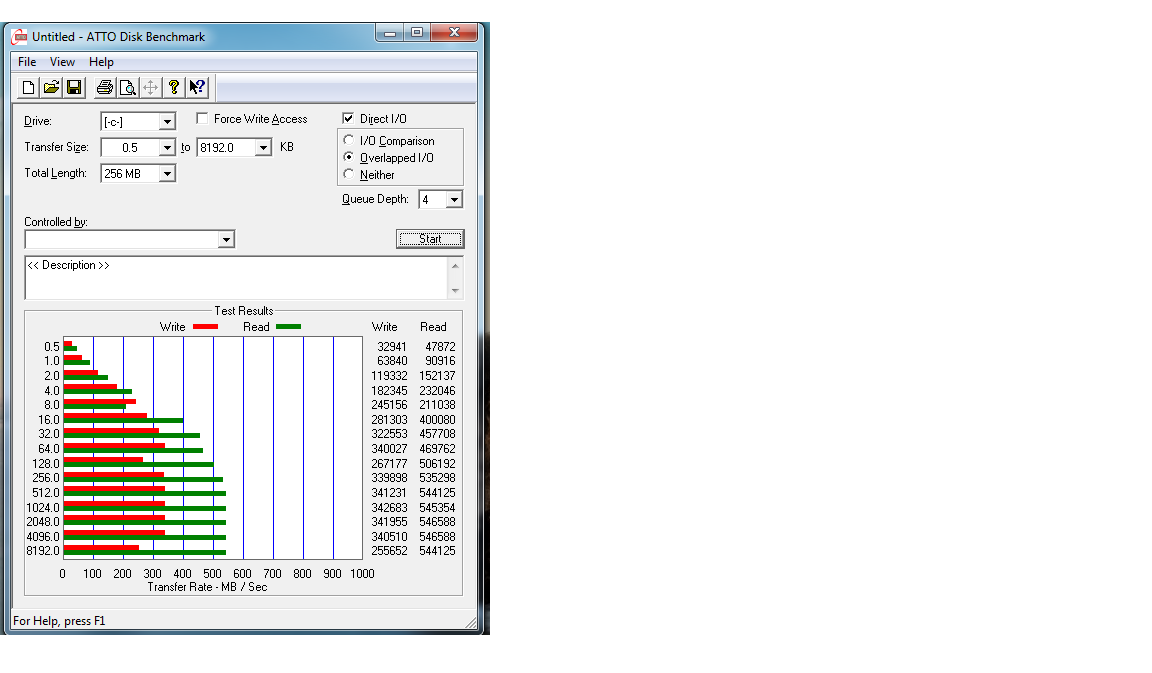Image resolution: width=1152 pixels, height=673 pixels.
Task: Create a new benchmark file
Action: pos(28,88)
